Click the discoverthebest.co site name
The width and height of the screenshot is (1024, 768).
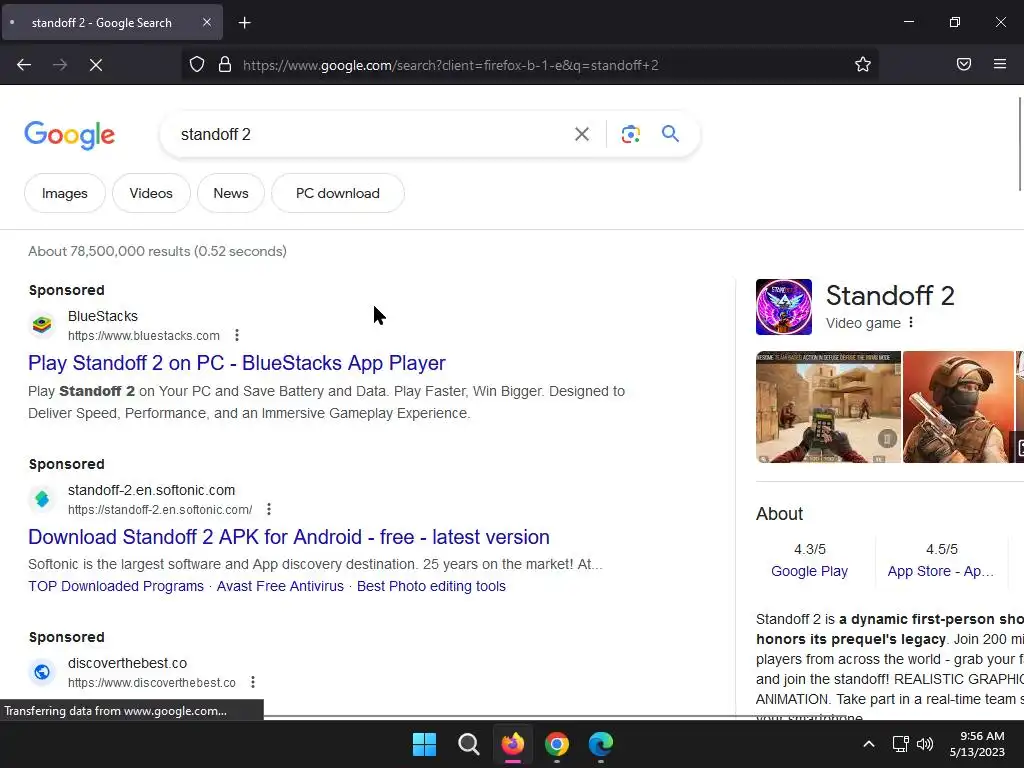pyautogui.click(x=127, y=663)
